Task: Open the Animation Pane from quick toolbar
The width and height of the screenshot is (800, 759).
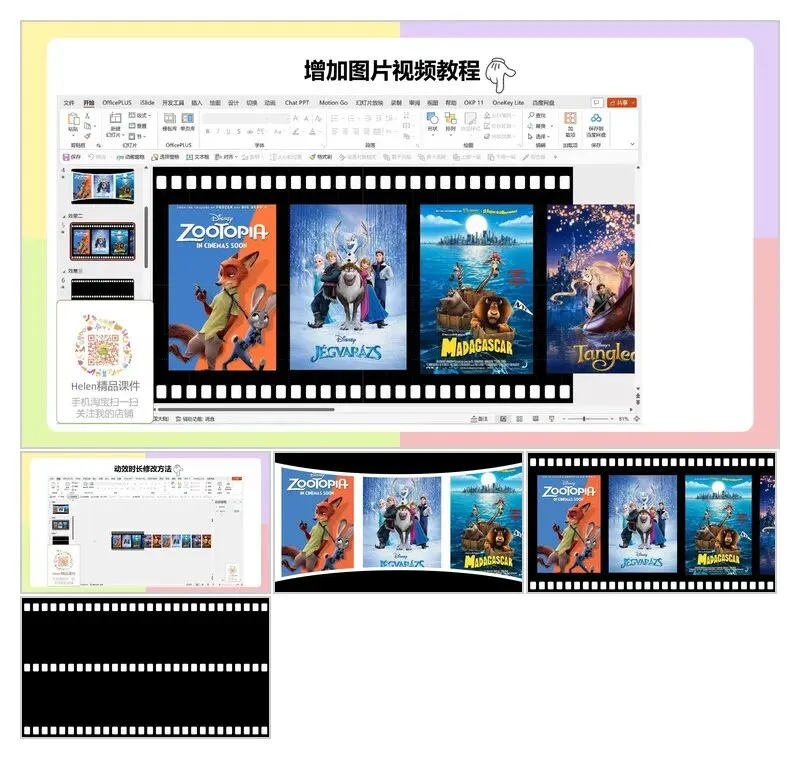Action: pos(131,157)
